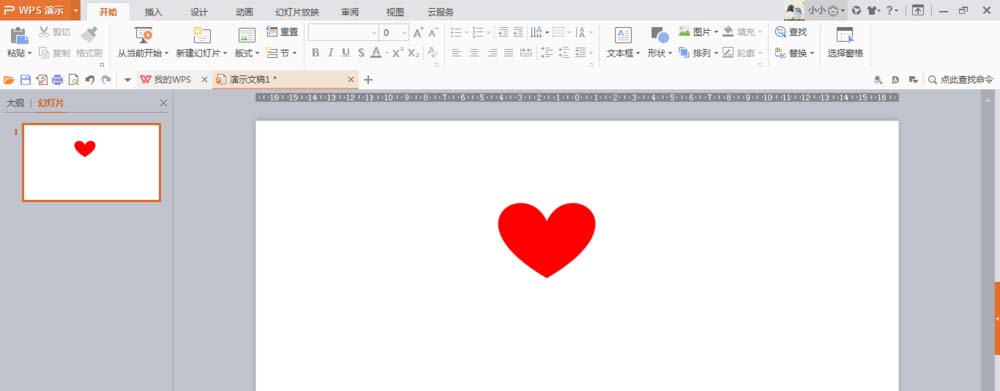The image size is (1000, 391).
Task: Open the font size dropdown arrow
Action: 404,33
